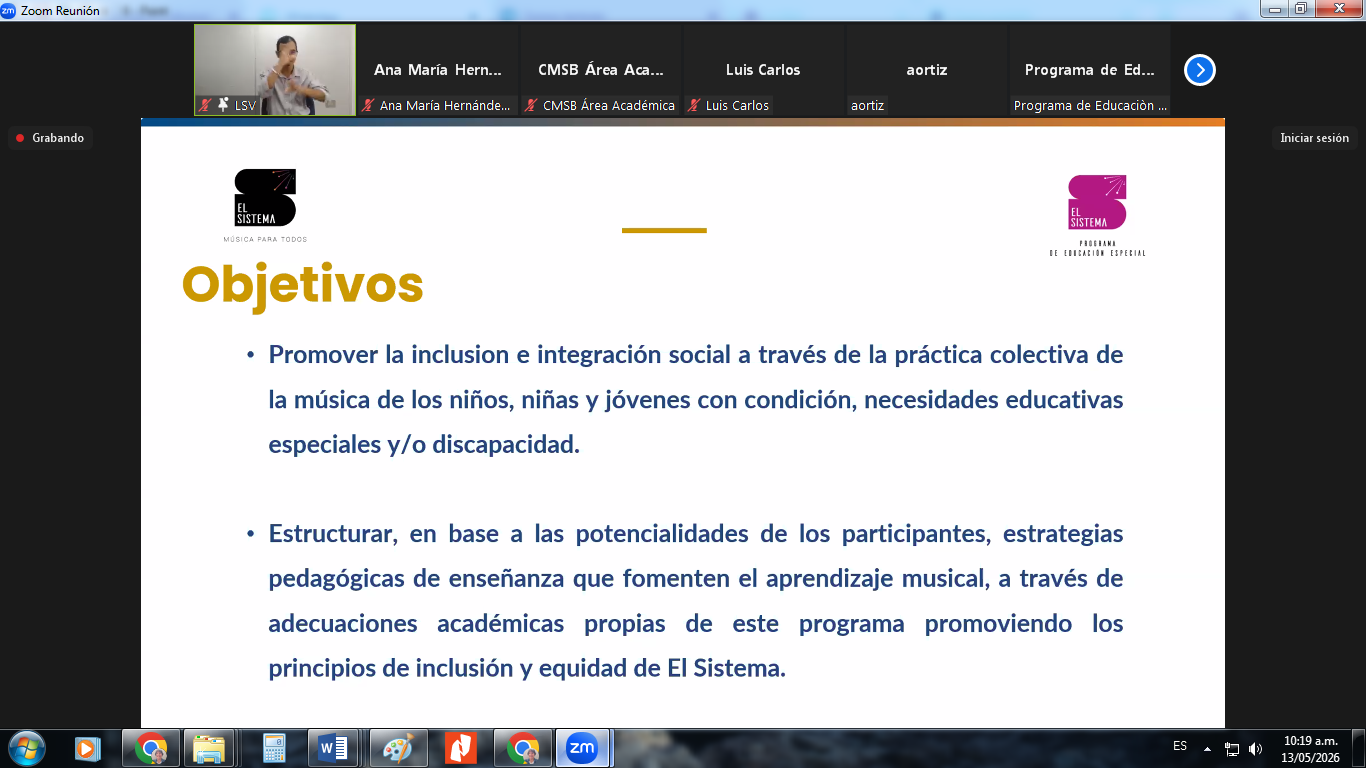Viewport: 1366px width, 768px height.
Task: Show hidden system tray icons
Action: point(1207,748)
